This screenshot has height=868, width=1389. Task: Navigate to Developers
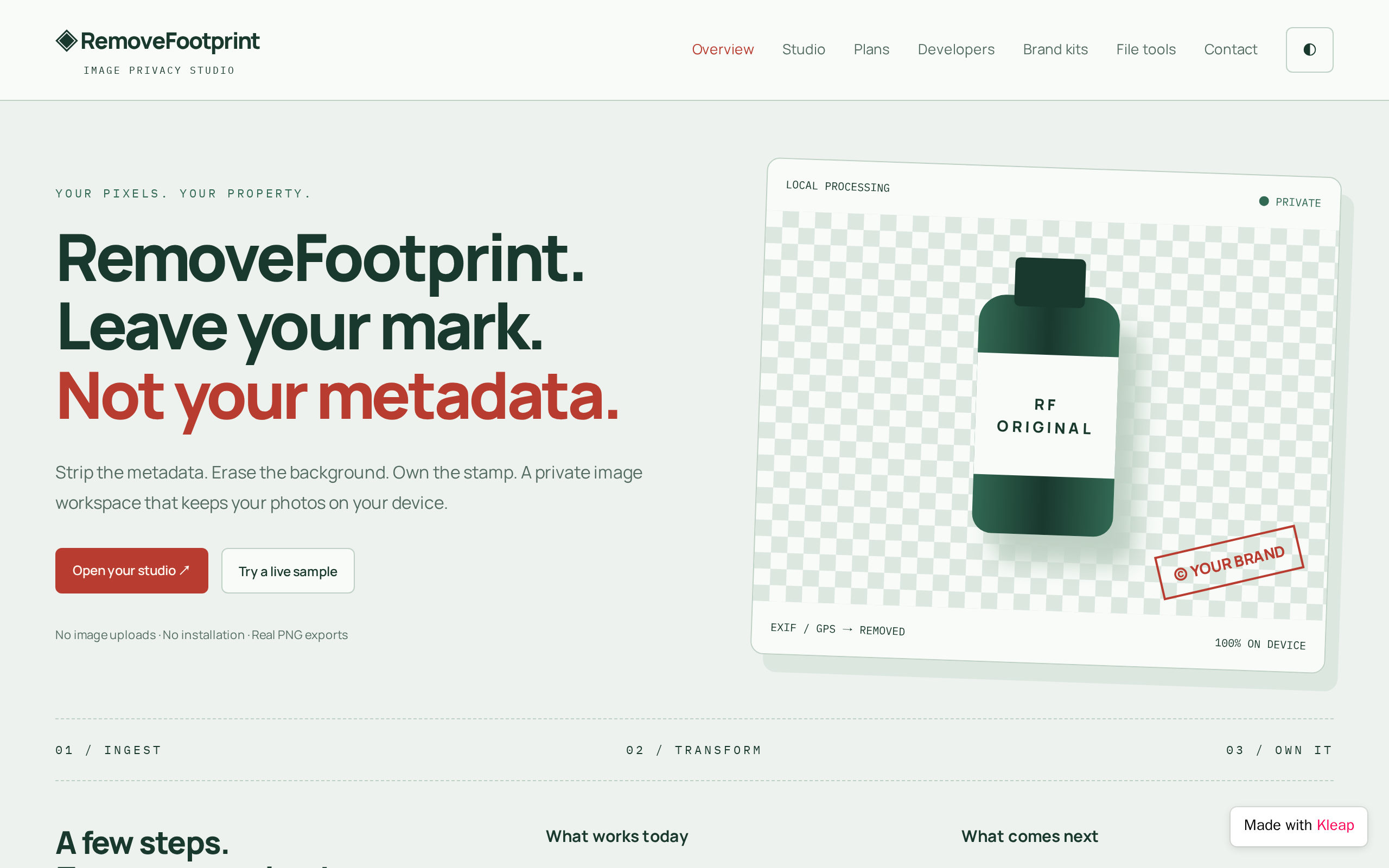tap(955, 49)
